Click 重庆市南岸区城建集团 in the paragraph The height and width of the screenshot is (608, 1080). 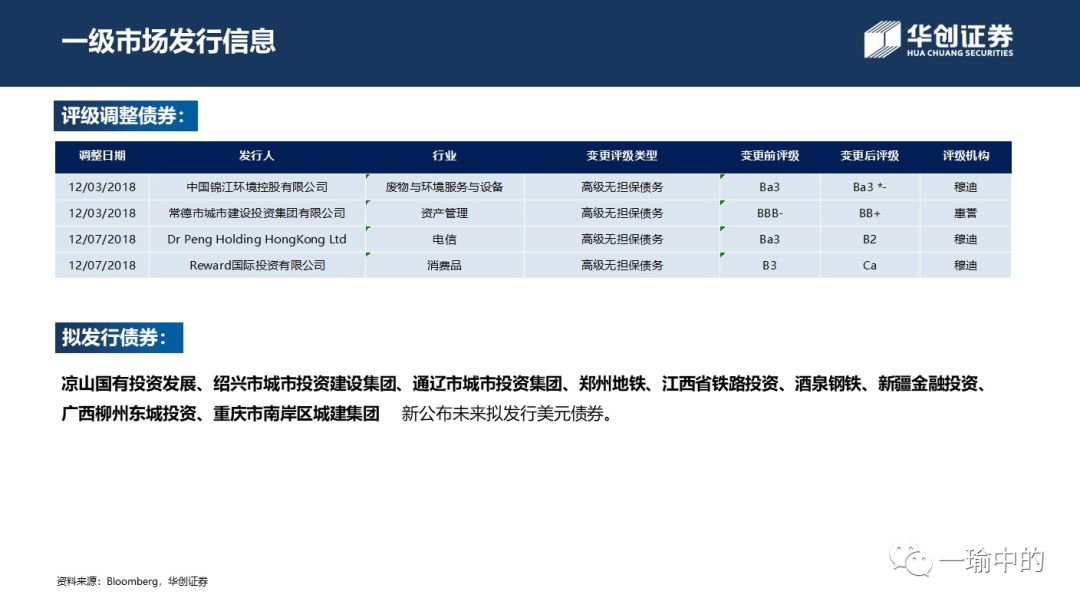pyautogui.click(x=296, y=414)
